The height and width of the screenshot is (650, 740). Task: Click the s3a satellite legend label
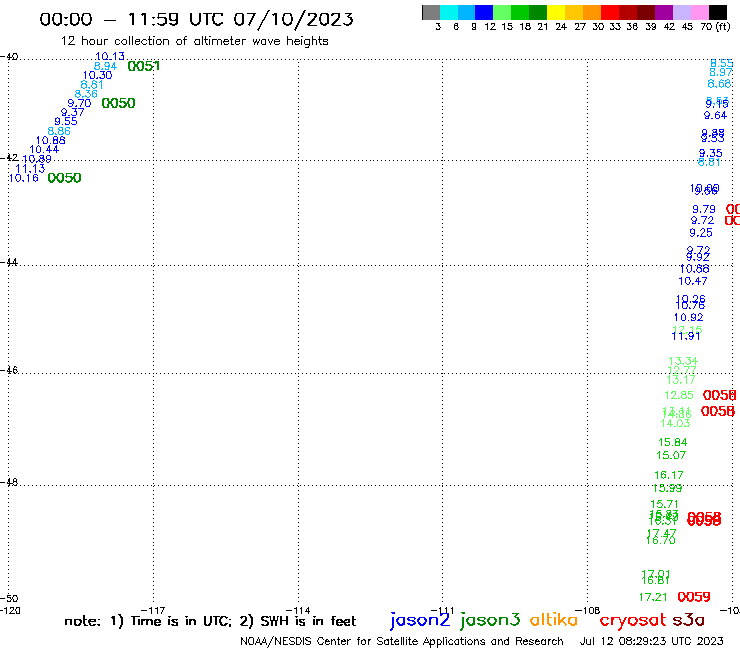point(688,620)
